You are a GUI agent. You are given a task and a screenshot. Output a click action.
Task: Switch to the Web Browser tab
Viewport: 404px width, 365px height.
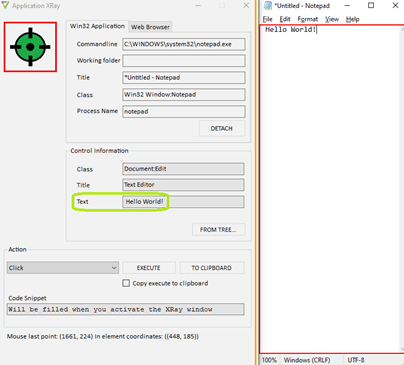click(150, 27)
